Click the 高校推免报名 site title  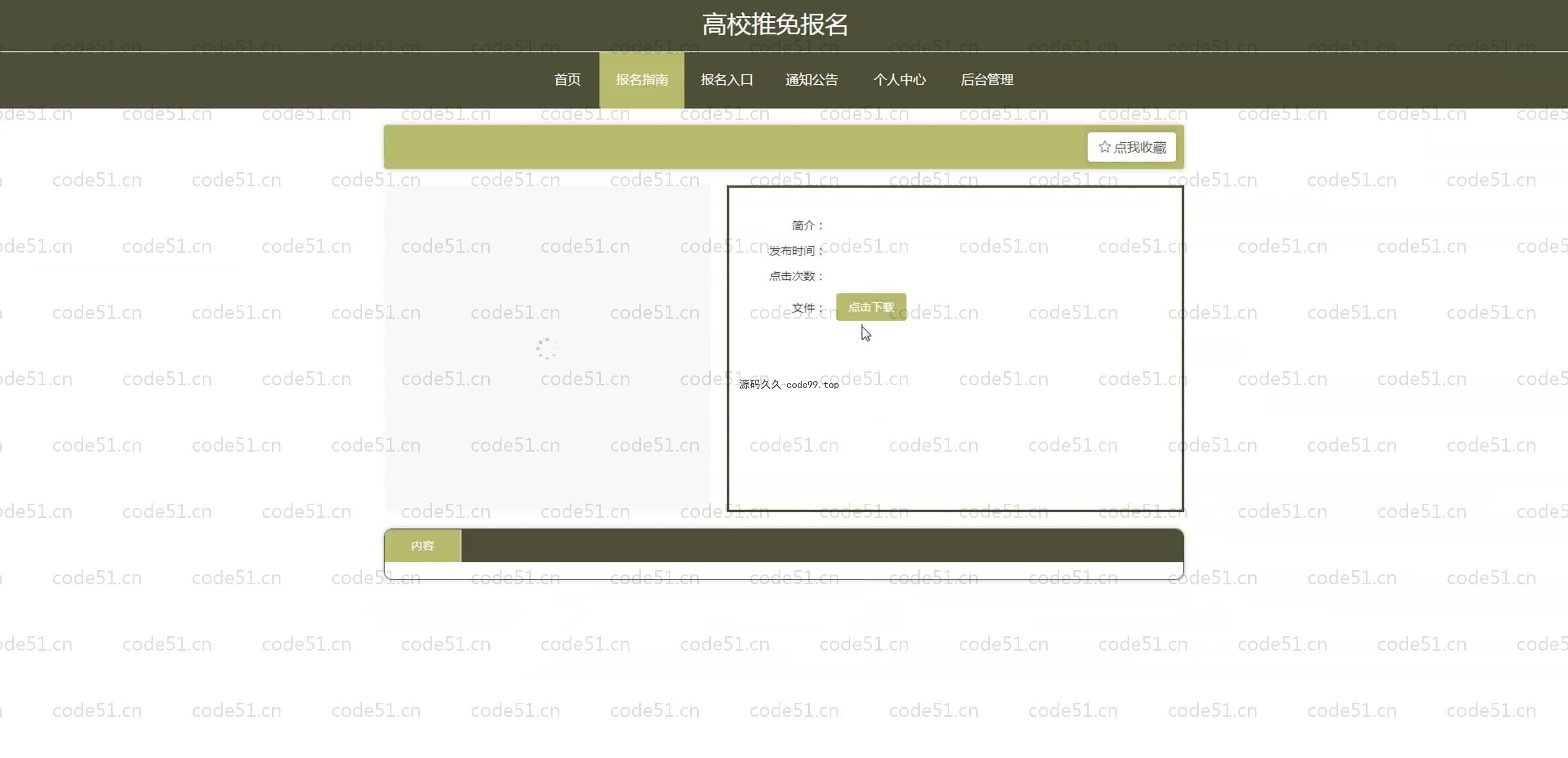coord(775,25)
